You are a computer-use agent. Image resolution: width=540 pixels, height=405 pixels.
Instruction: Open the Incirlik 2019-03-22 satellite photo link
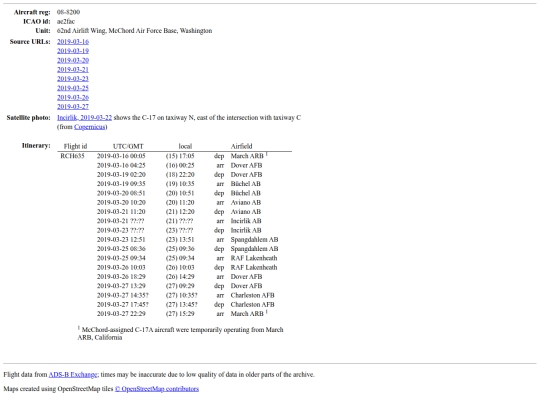(x=84, y=118)
